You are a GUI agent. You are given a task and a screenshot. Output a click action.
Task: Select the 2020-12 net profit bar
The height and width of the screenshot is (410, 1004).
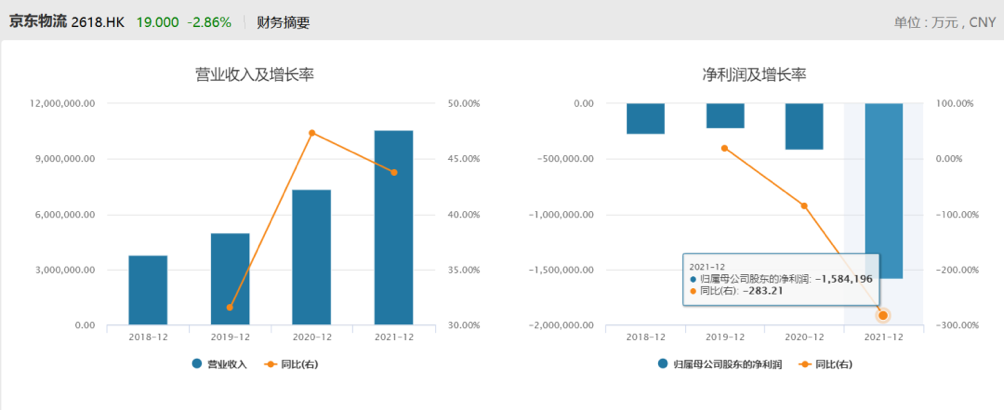coord(804,126)
